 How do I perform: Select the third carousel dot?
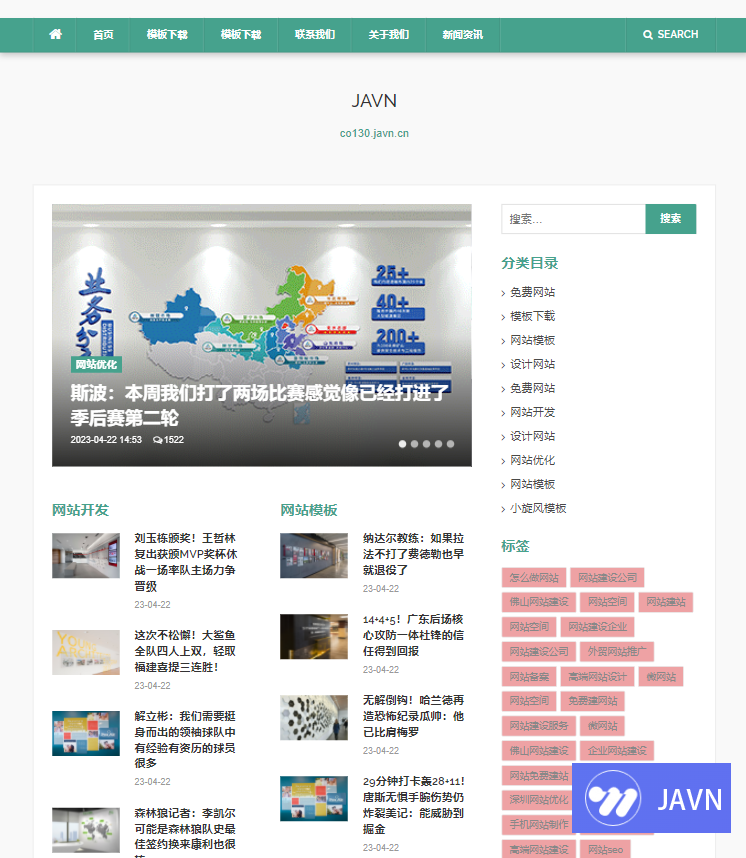(426, 444)
